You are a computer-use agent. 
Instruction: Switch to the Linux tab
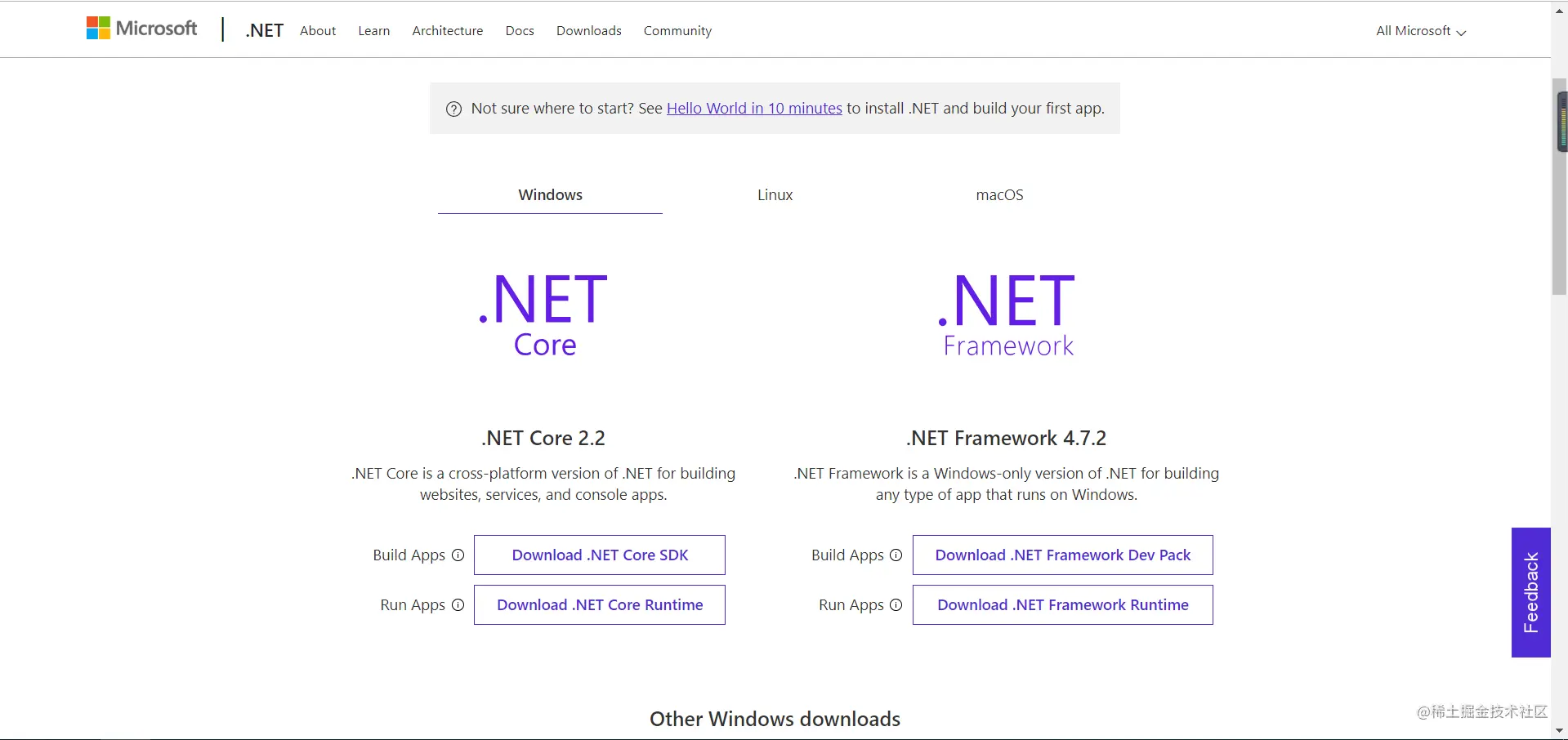point(775,194)
